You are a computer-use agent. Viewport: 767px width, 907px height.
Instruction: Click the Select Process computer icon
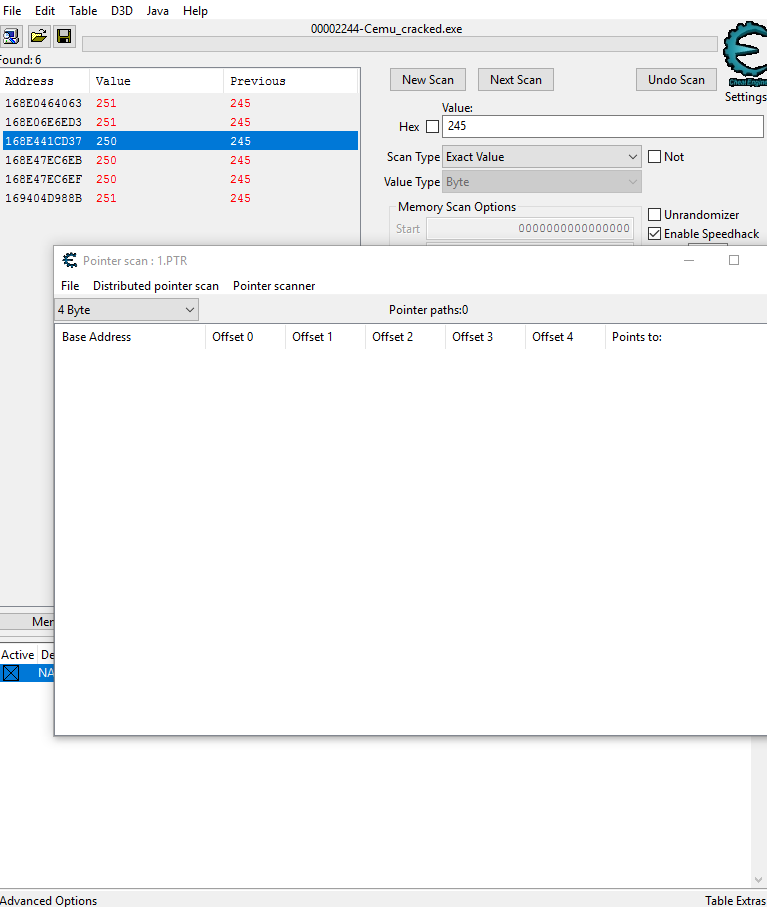tap(11, 37)
